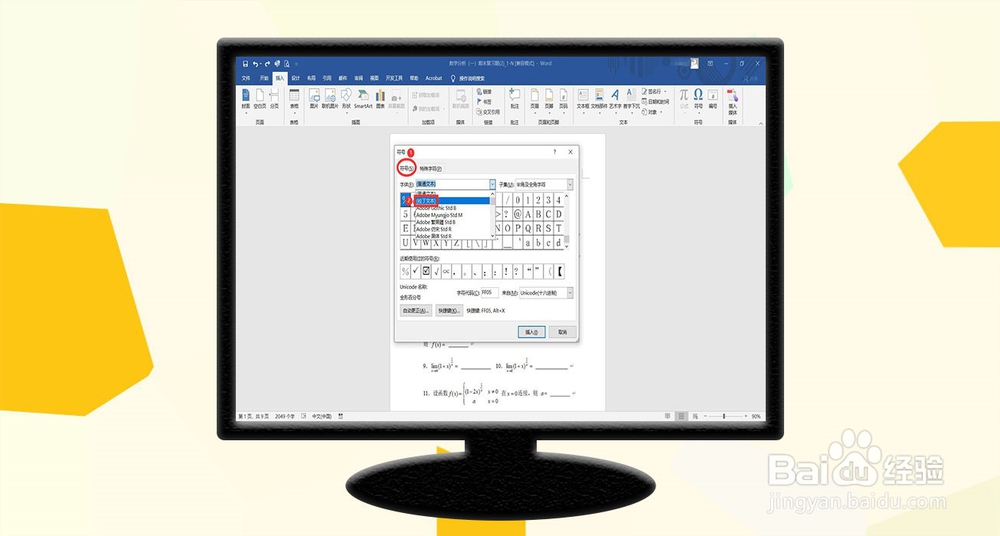Click the AutoCorrect (自动更正) button
The height and width of the screenshot is (536, 1000).
pos(416,311)
